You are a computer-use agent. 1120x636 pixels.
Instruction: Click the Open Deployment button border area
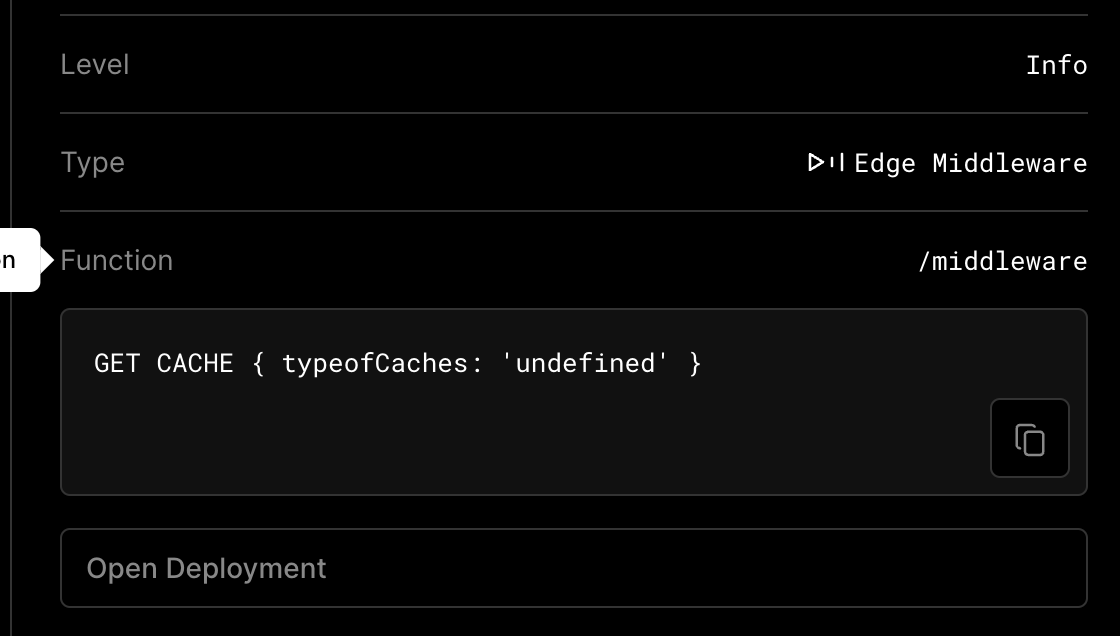click(574, 530)
